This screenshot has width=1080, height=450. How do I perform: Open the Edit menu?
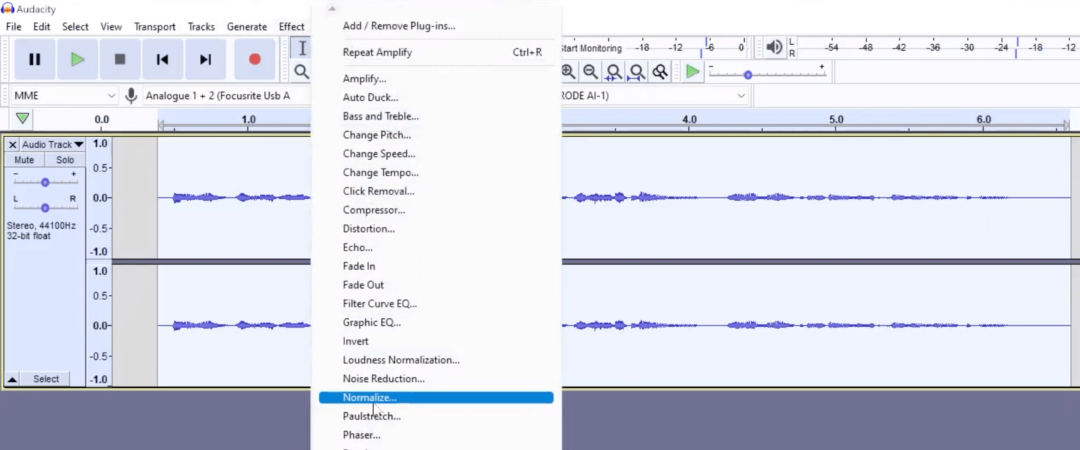pyautogui.click(x=41, y=27)
